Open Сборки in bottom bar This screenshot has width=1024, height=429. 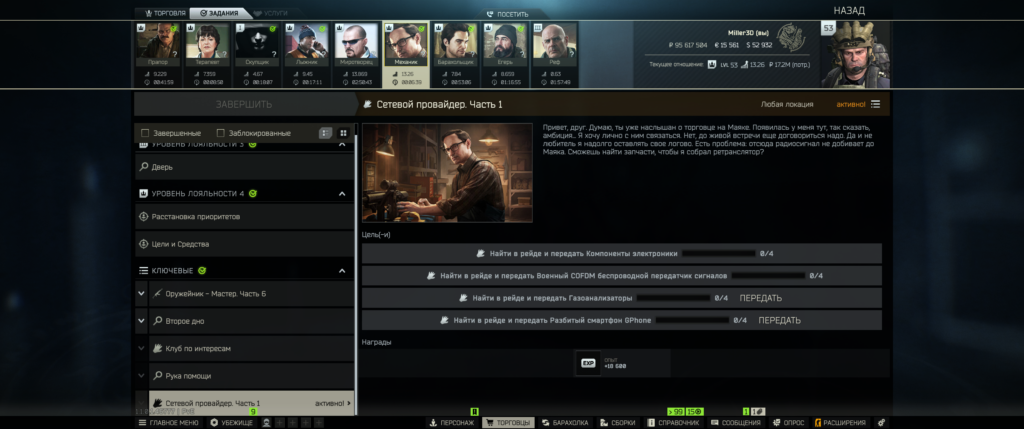pyautogui.click(x=618, y=422)
